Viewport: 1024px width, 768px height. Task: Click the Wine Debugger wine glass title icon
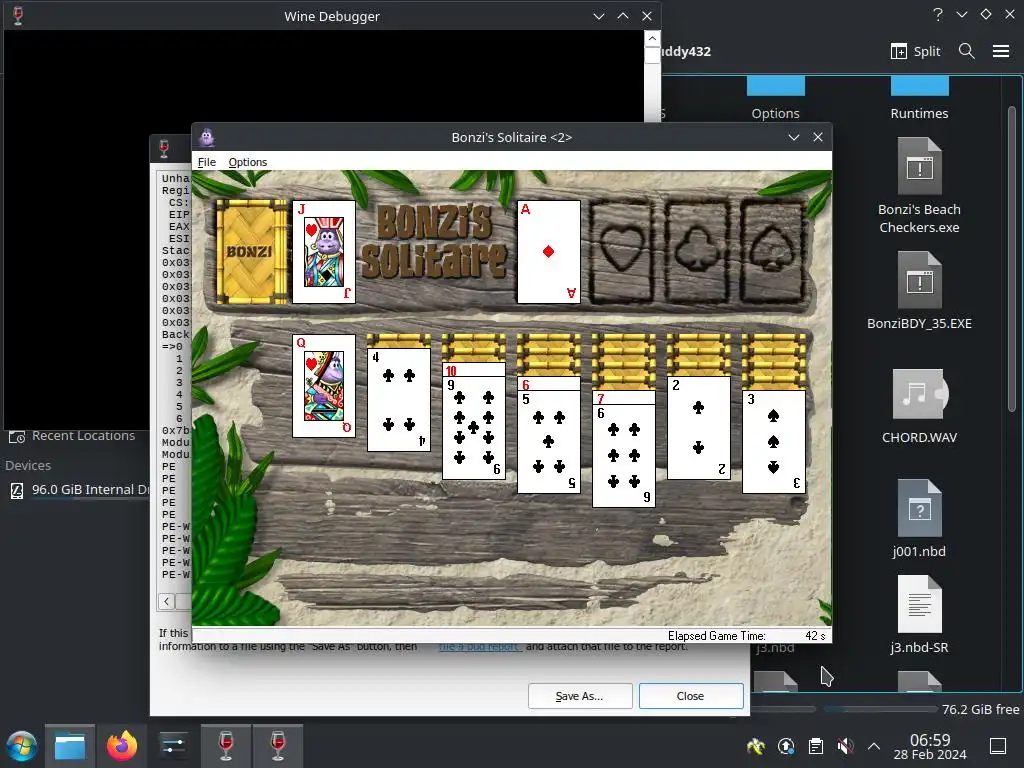coord(18,16)
